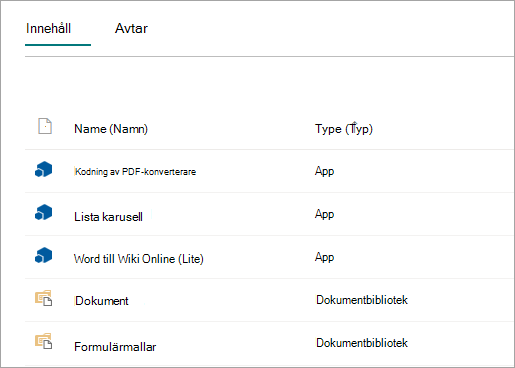This screenshot has height=368, width=515.
Task: Select Dokumentbibliotek type in Dokument row
Action: pyautogui.click(x=362, y=300)
